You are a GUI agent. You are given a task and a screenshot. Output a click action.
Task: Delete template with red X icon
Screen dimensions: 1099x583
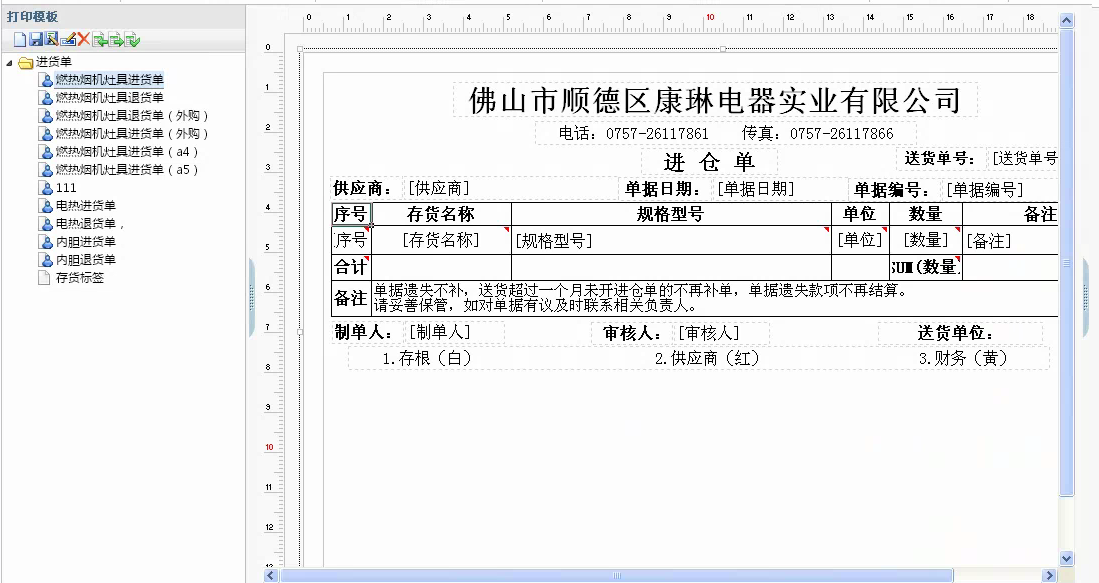(x=83, y=40)
